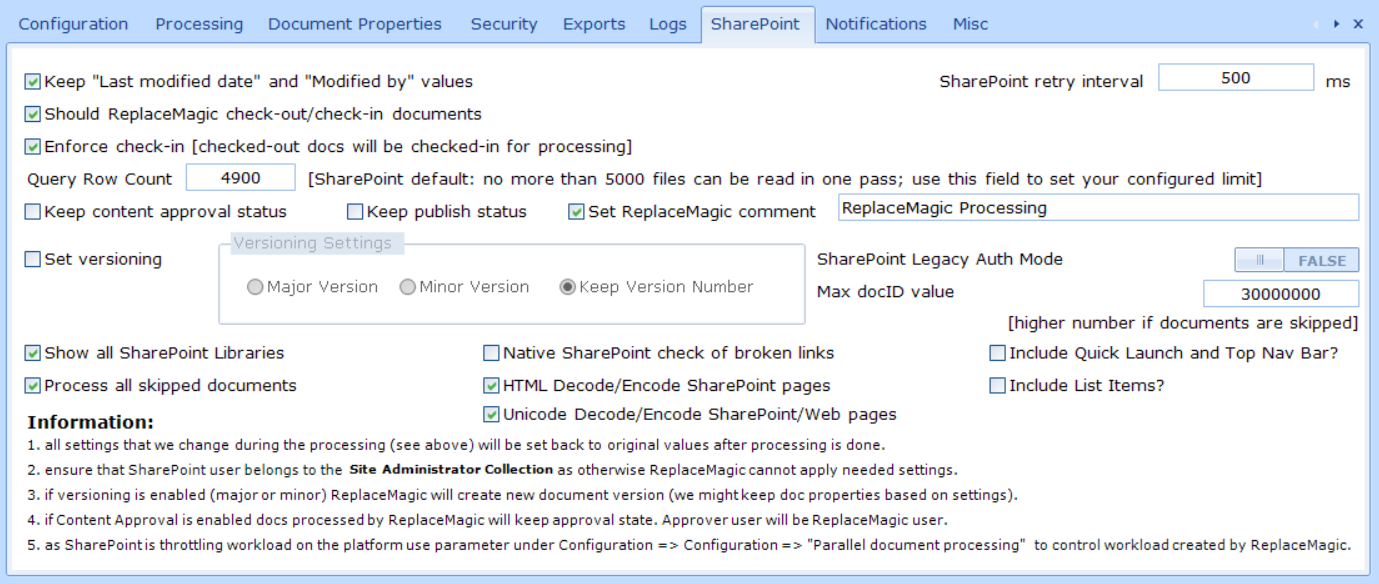Enable Include List Items checkbox
This screenshot has height=584, width=1379.
[x=997, y=385]
